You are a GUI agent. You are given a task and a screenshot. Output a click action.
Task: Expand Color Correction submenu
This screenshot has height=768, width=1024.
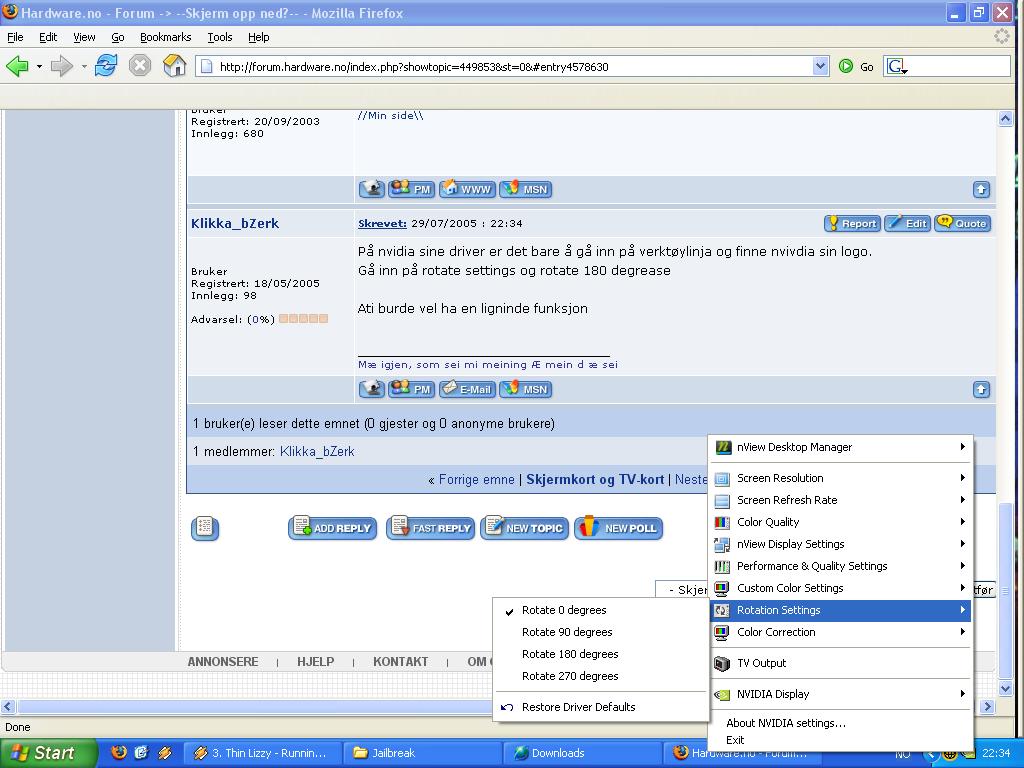(841, 632)
